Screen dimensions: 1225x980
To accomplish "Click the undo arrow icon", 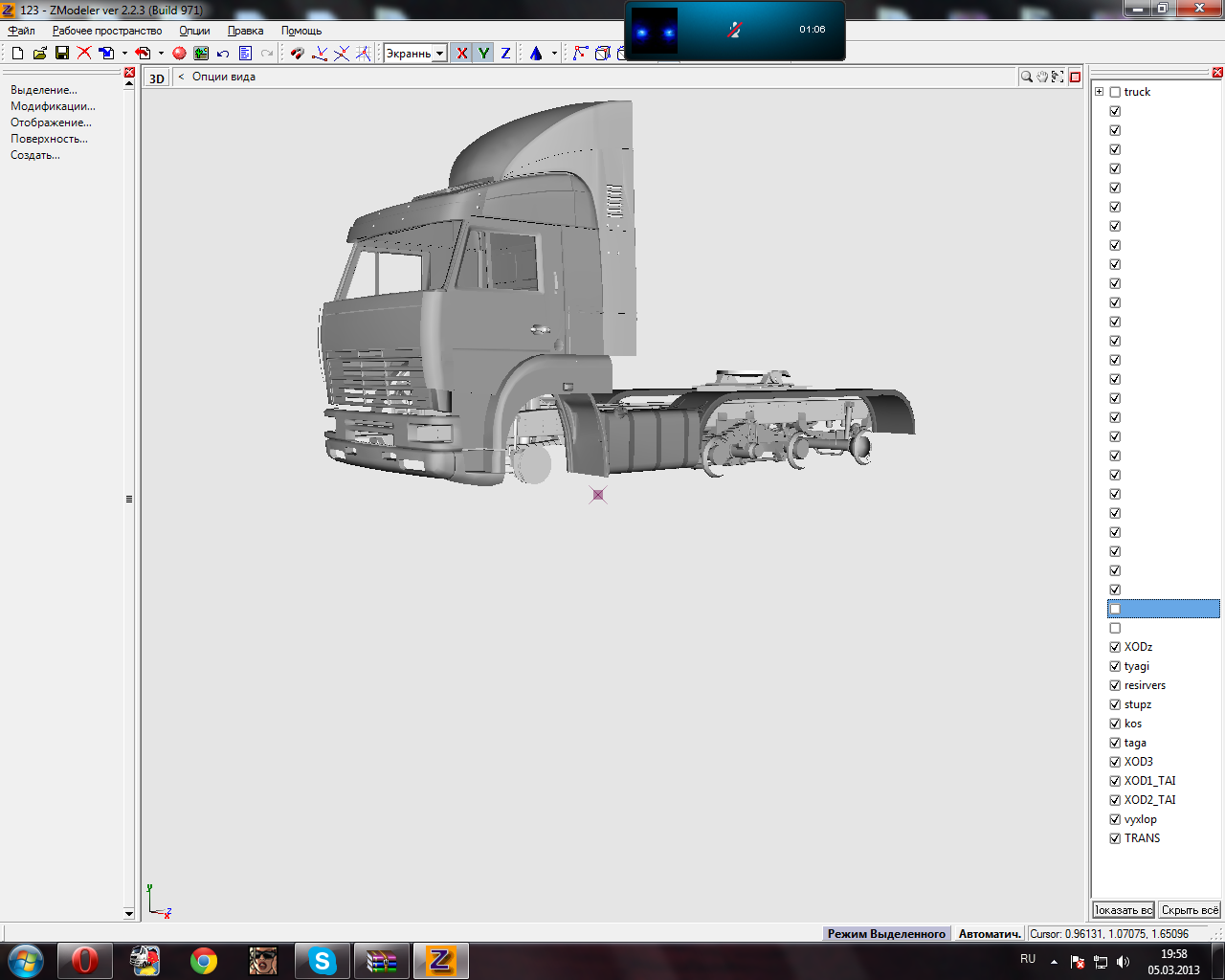I will (x=223, y=54).
